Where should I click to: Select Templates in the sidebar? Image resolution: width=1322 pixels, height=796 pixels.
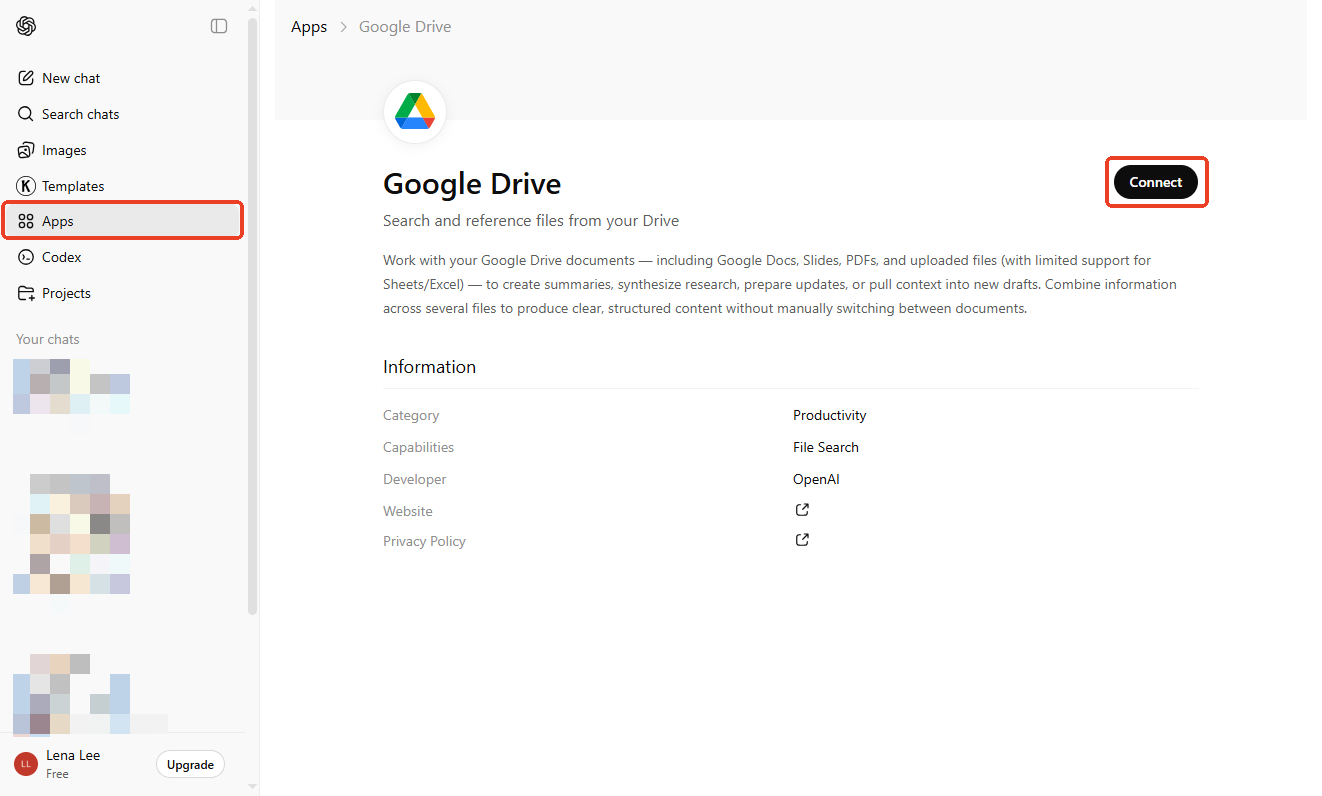[x=73, y=185]
